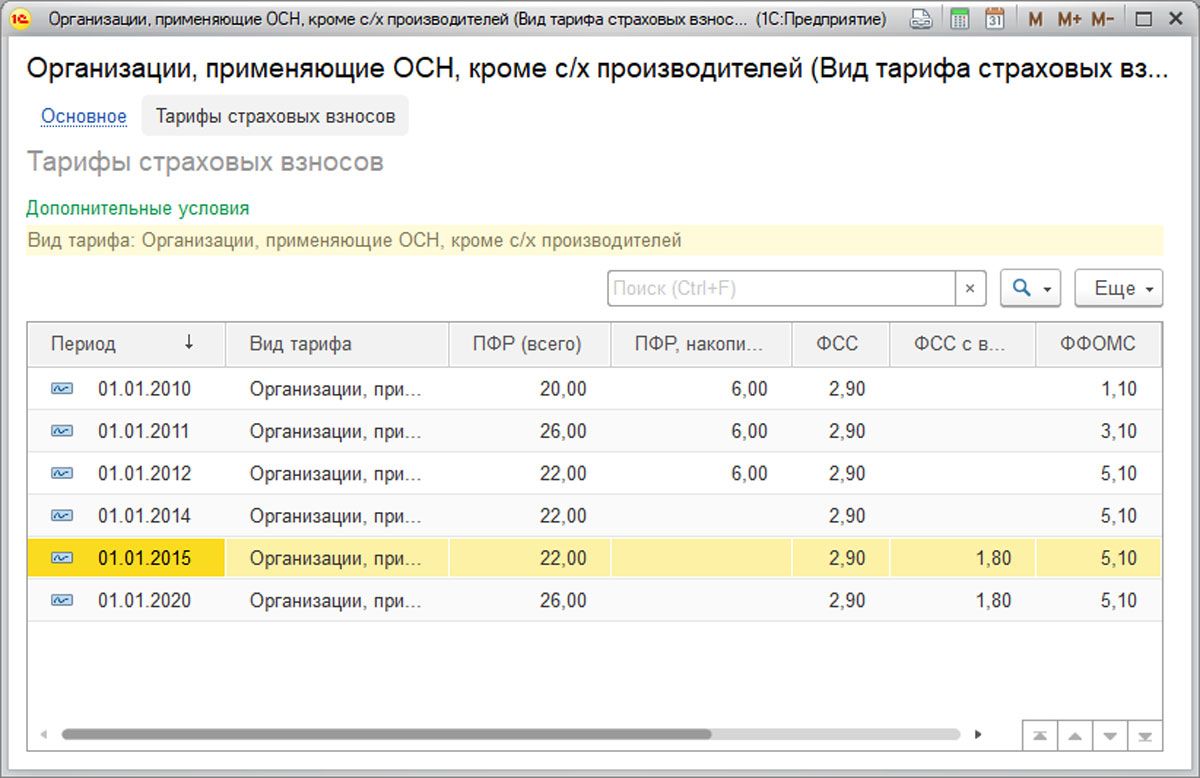Open the magnifier search dropdown
Image resolution: width=1200 pixels, height=778 pixels.
(1030, 288)
